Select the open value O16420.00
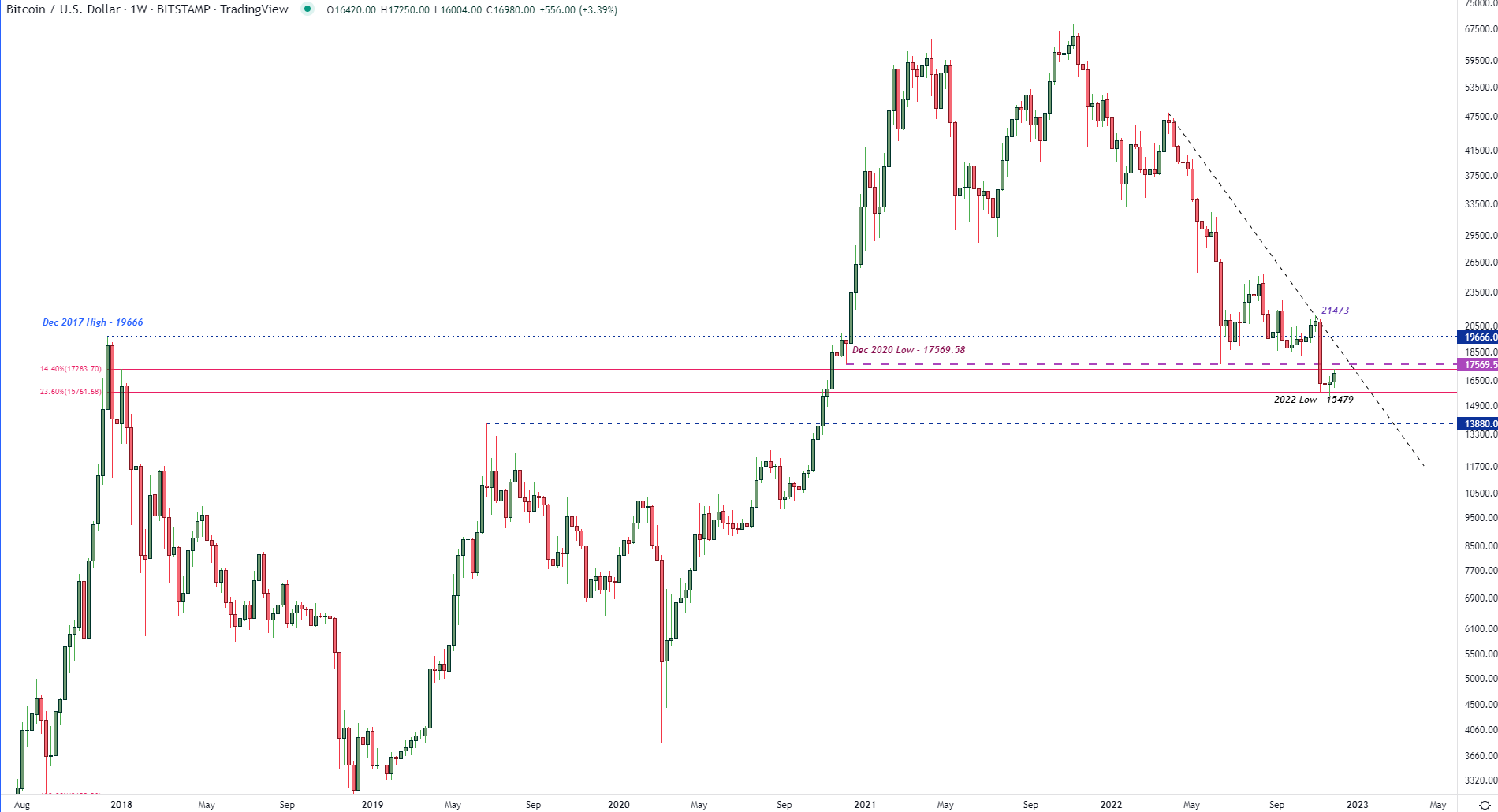The height and width of the screenshot is (812, 1498). pos(351,10)
